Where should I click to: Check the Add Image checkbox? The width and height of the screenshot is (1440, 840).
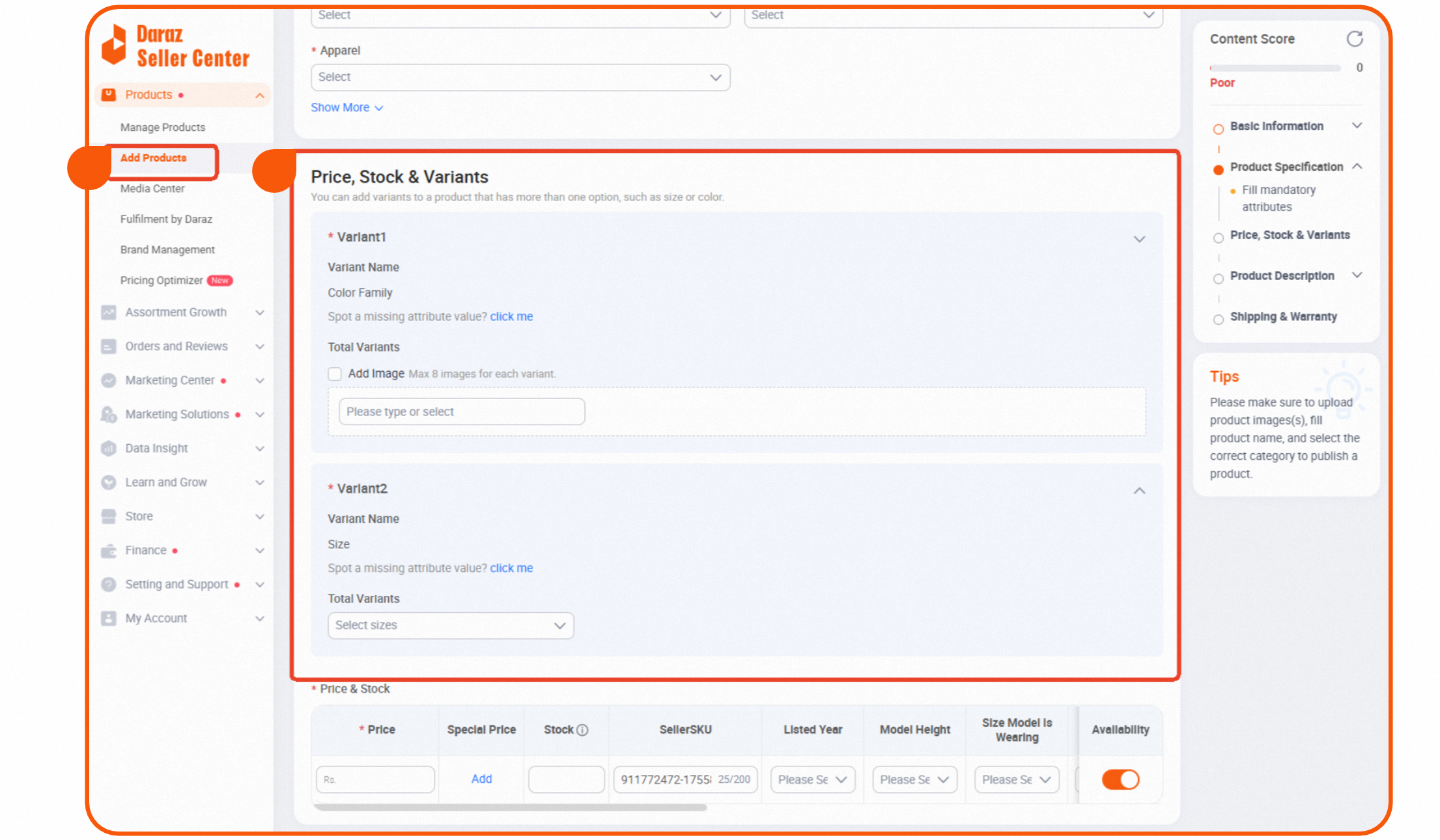[335, 374]
